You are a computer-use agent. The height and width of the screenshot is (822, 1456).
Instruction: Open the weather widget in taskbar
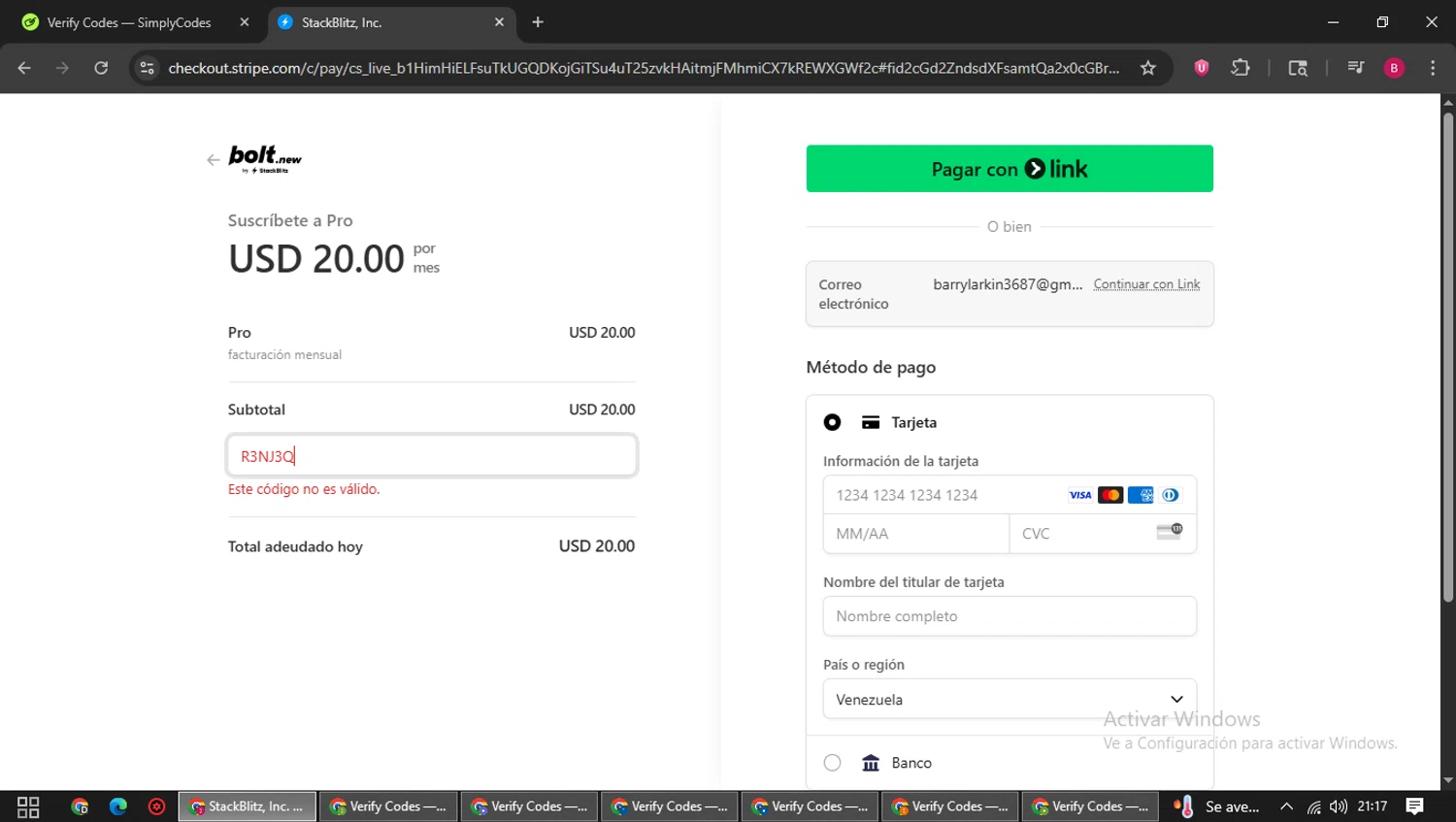tap(1216, 806)
